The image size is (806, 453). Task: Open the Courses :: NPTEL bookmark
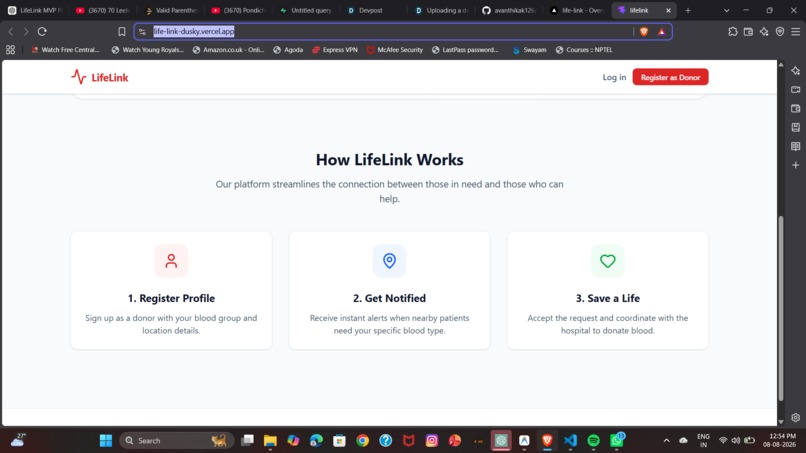(584, 50)
